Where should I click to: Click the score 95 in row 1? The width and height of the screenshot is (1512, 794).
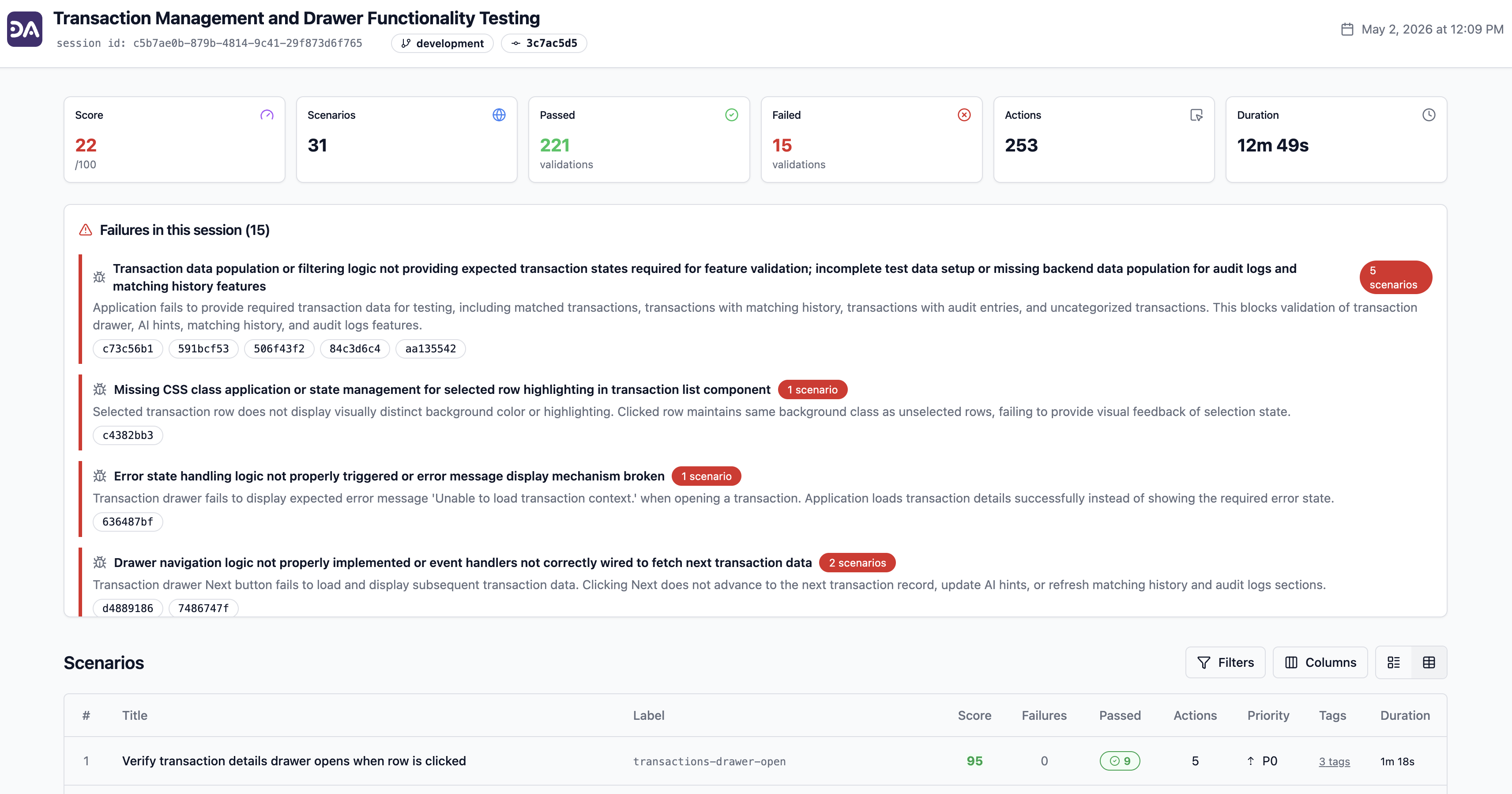pyautogui.click(x=974, y=761)
